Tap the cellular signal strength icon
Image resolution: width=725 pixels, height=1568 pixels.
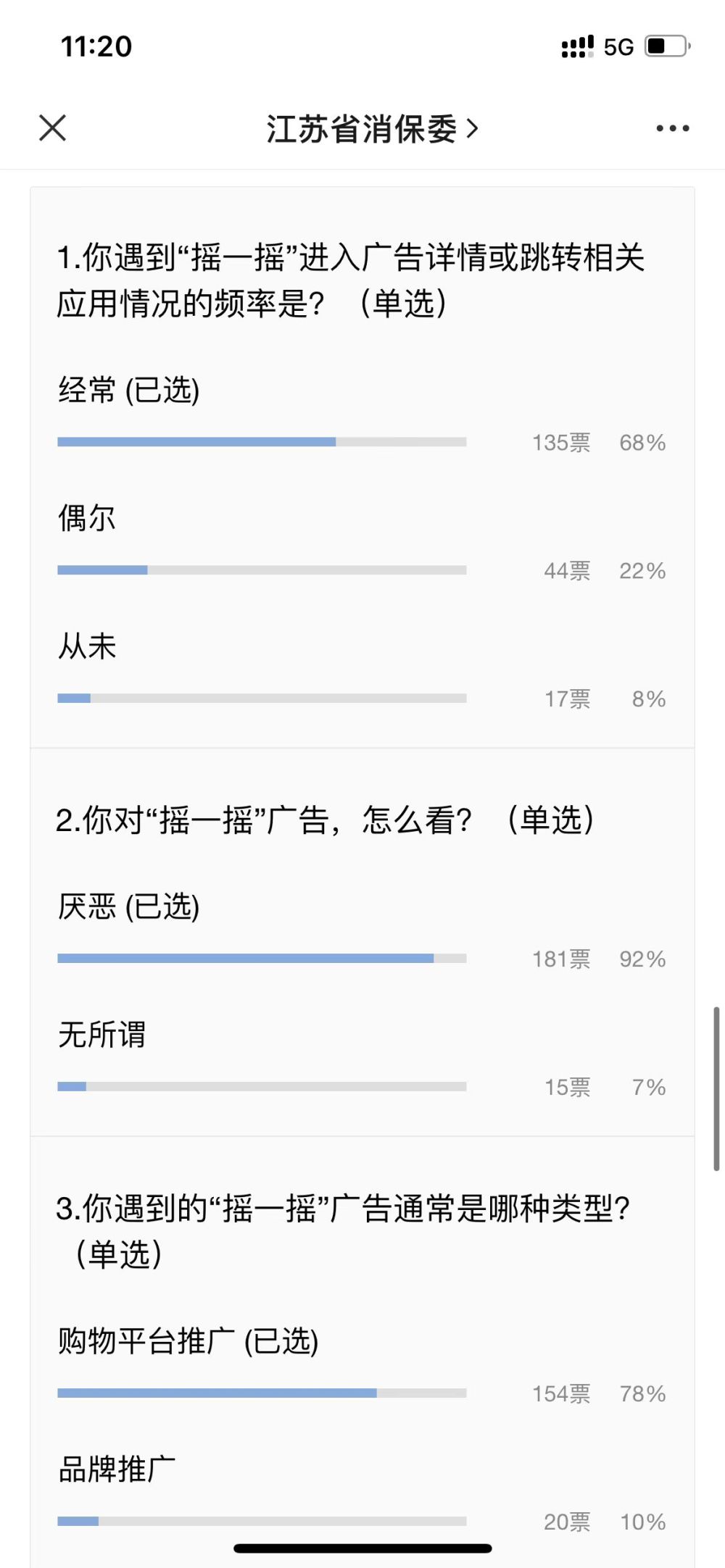577,47
